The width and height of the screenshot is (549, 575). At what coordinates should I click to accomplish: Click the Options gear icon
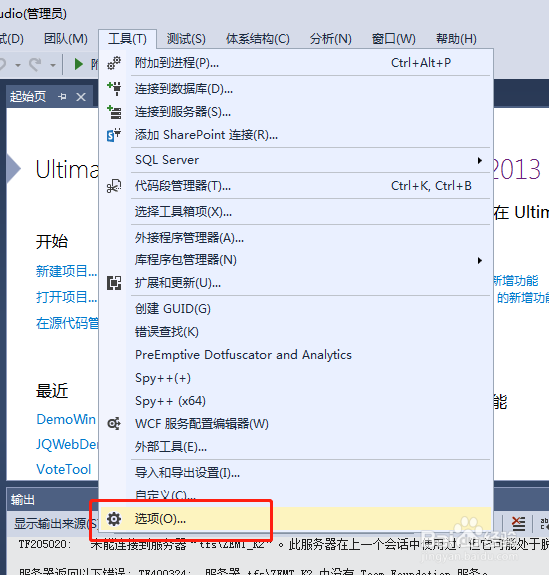(114, 519)
